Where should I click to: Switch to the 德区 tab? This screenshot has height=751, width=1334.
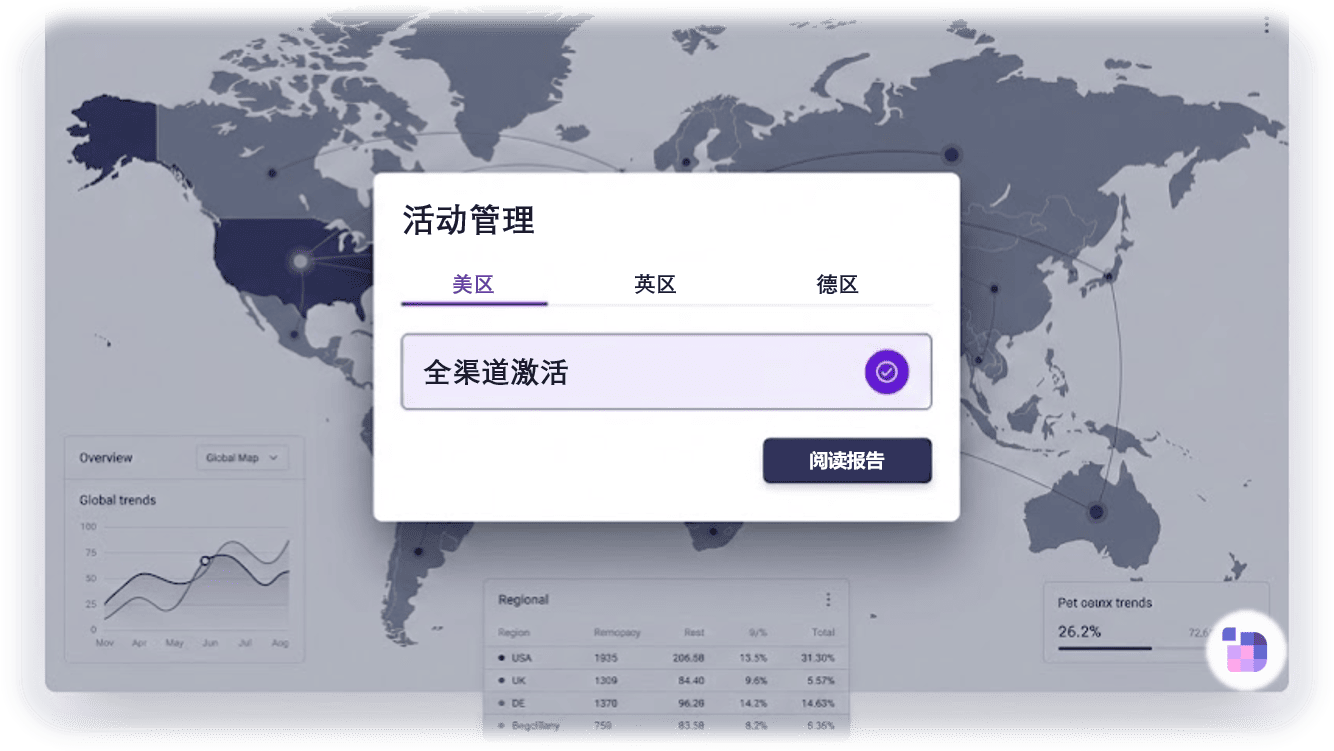click(x=838, y=285)
